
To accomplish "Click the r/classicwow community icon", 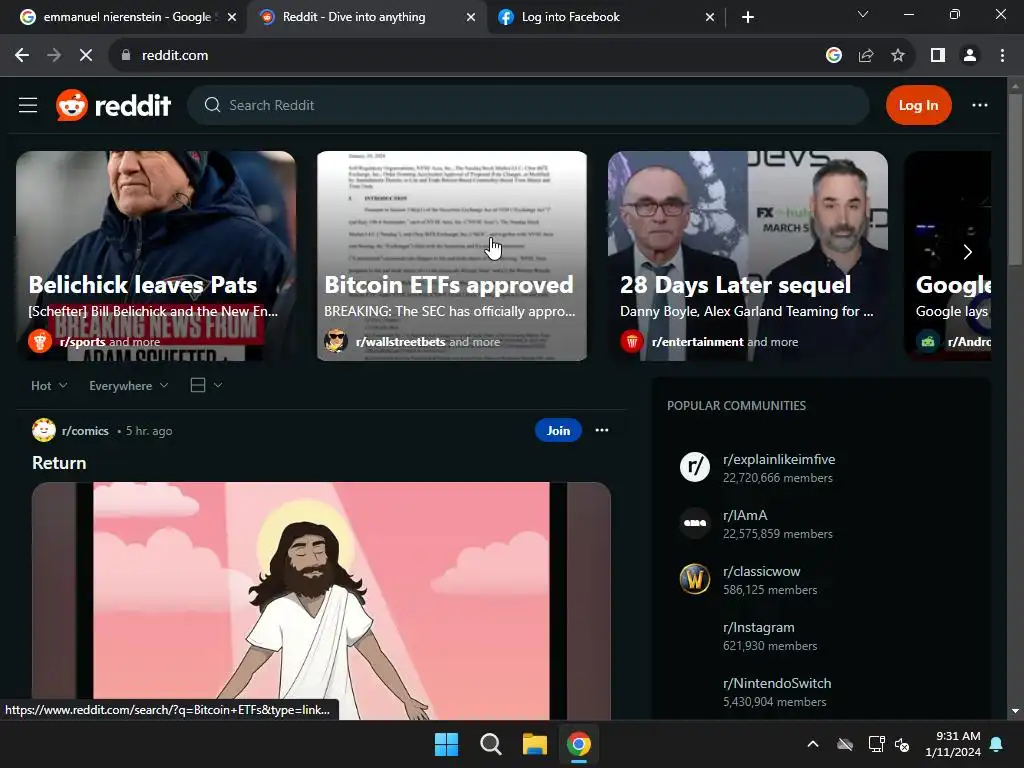I will point(695,579).
